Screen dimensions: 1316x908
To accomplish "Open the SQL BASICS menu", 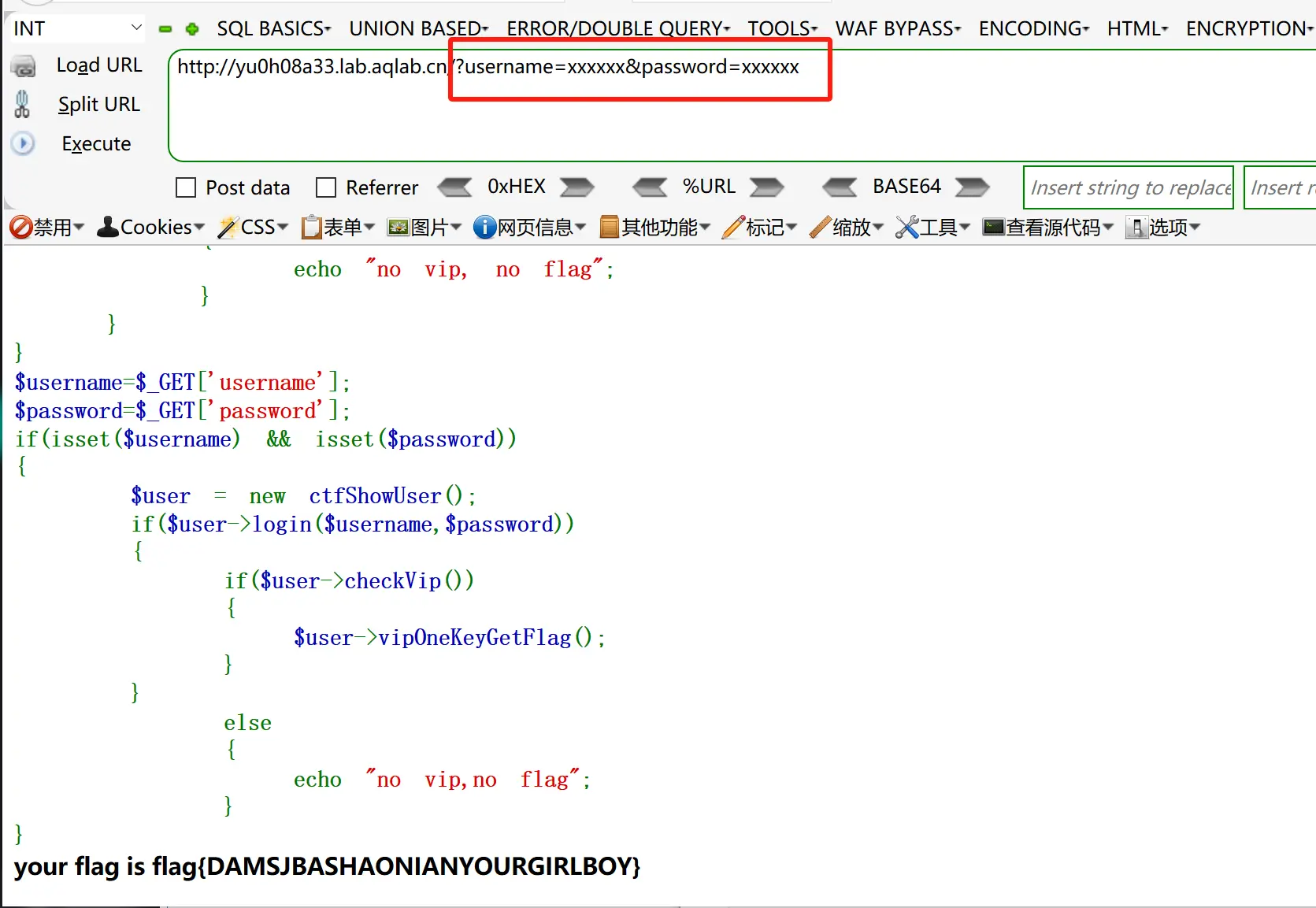I will point(273,28).
